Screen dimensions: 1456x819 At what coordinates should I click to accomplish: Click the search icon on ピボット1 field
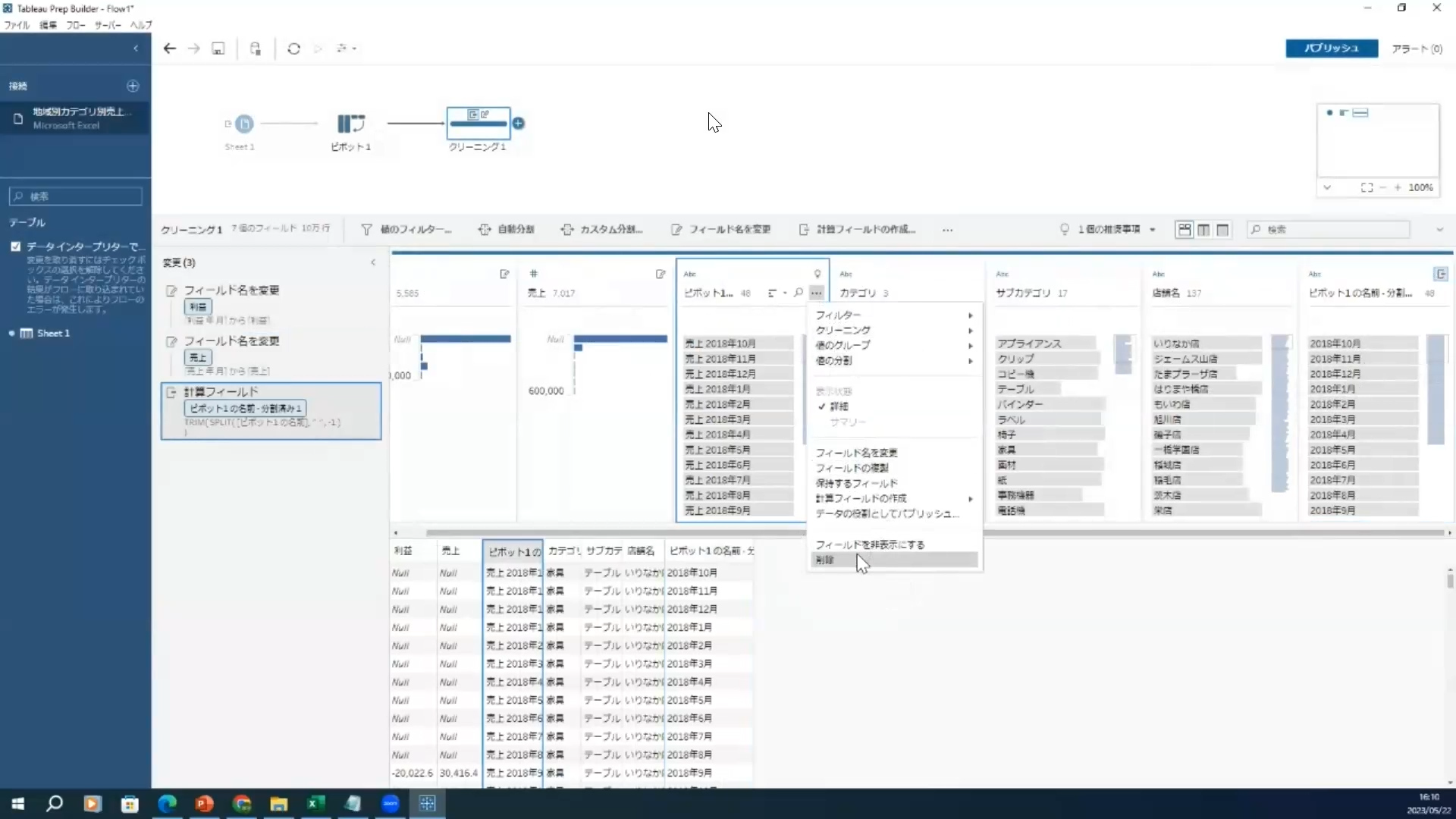point(799,293)
